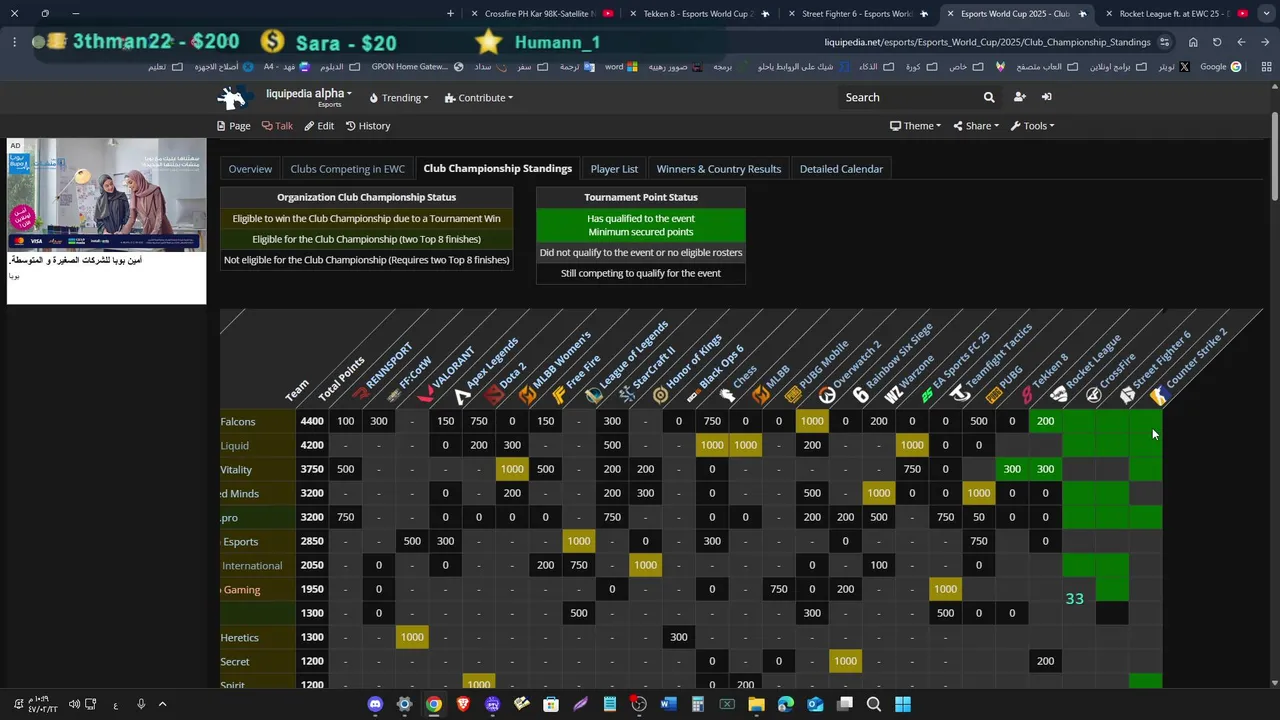The width and height of the screenshot is (1280, 720).
Task: Click the League of Legends header icon
Action: click(594, 395)
